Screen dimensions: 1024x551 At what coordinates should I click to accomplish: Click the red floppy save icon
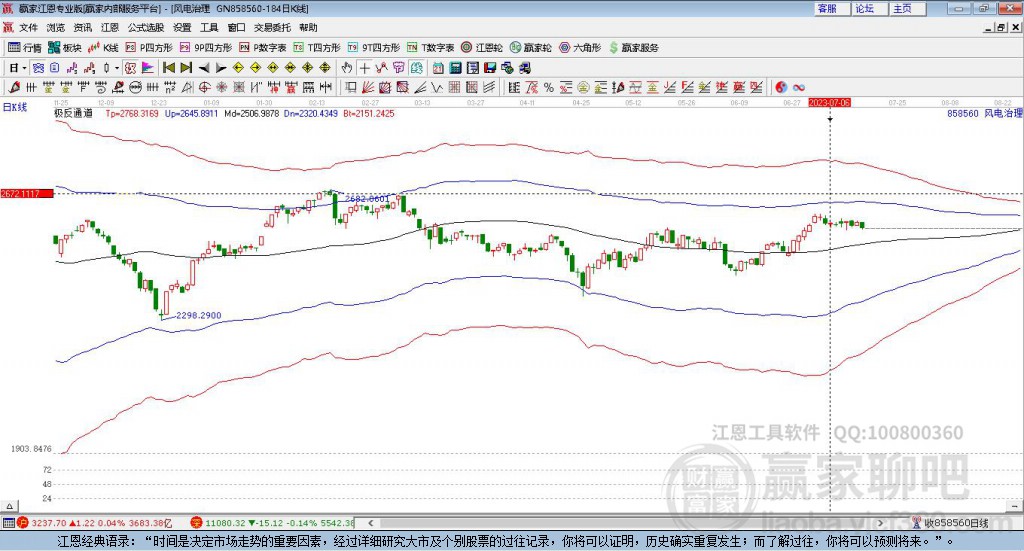(490, 68)
